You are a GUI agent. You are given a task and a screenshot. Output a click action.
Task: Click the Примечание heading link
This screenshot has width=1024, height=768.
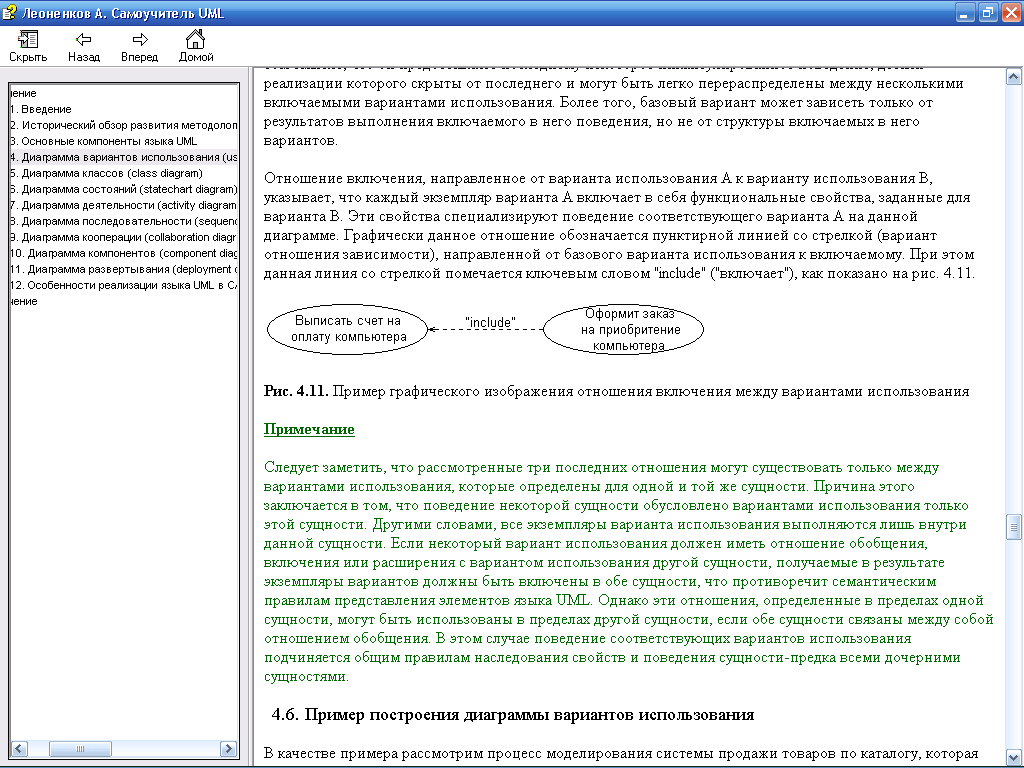tap(309, 429)
